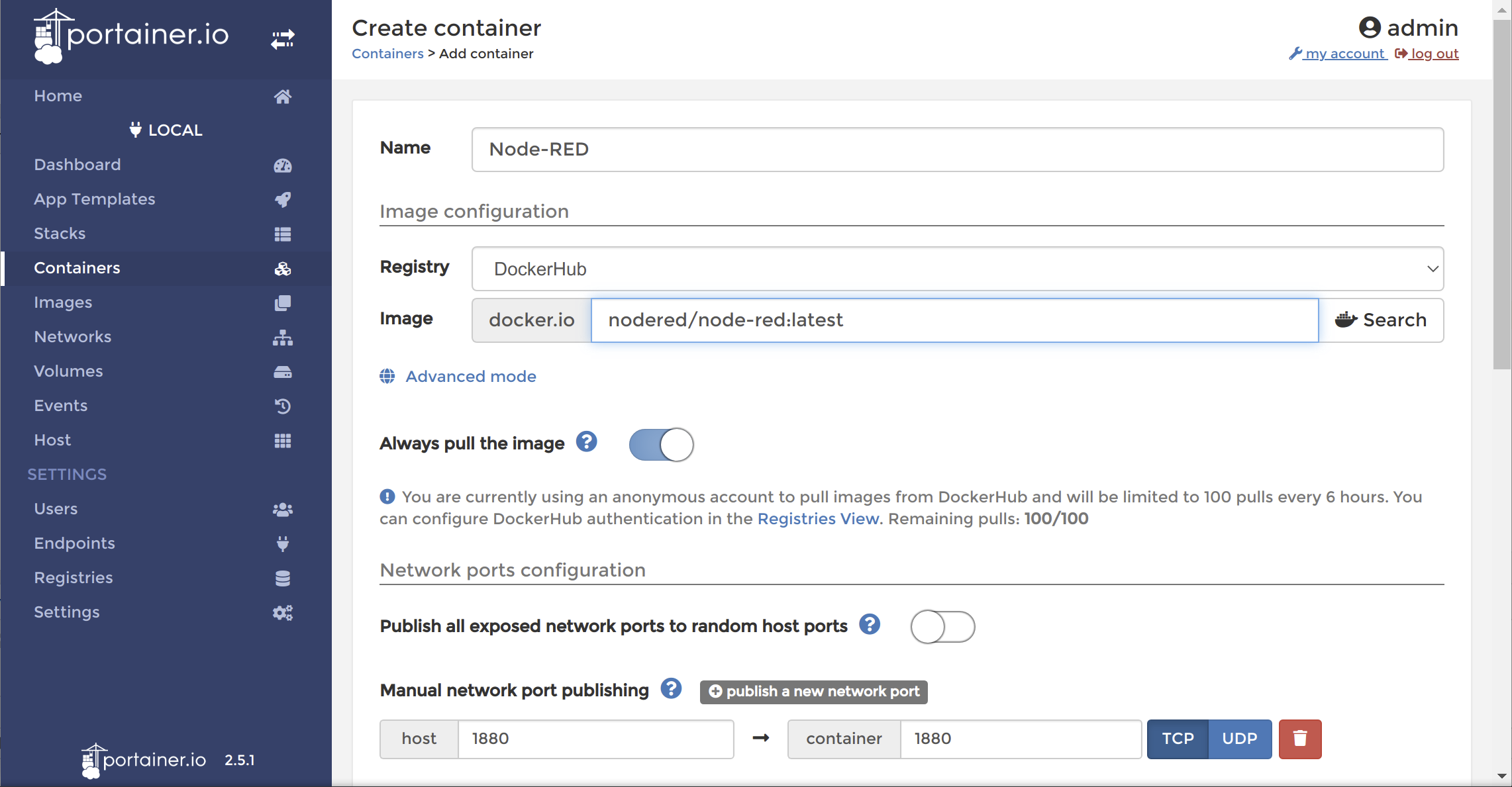Click the Settings gears icon in sidebar
The image size is (1512, 787).
tap(283, 613)
